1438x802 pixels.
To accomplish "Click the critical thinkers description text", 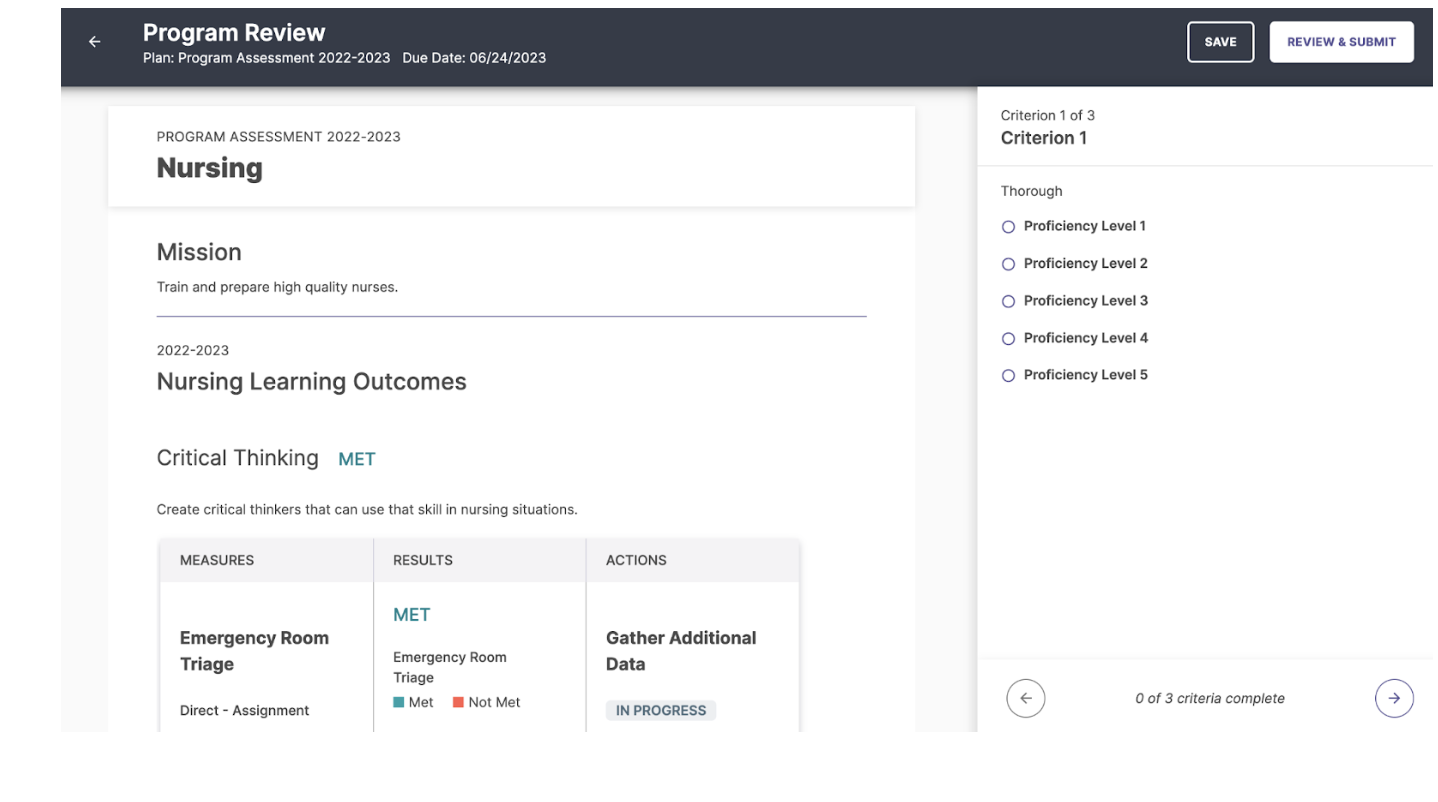I will click(x=366, y=509).
